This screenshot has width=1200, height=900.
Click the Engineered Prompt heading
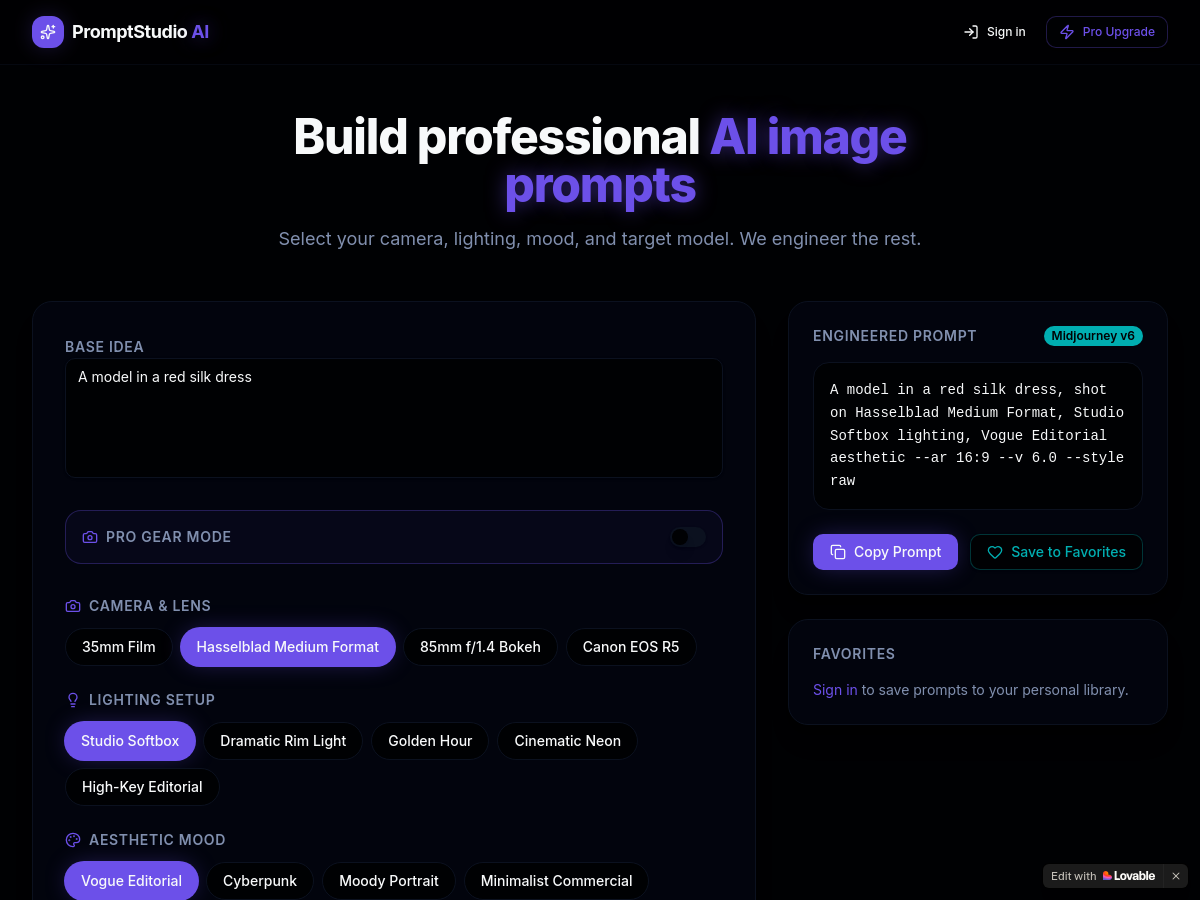pyautogui.click(x=895, y=336)
